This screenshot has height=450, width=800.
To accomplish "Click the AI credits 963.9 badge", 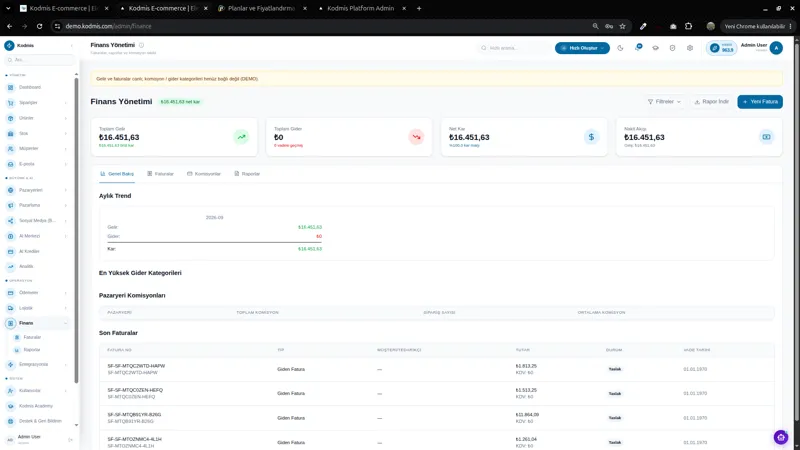I will pos(721,48).
